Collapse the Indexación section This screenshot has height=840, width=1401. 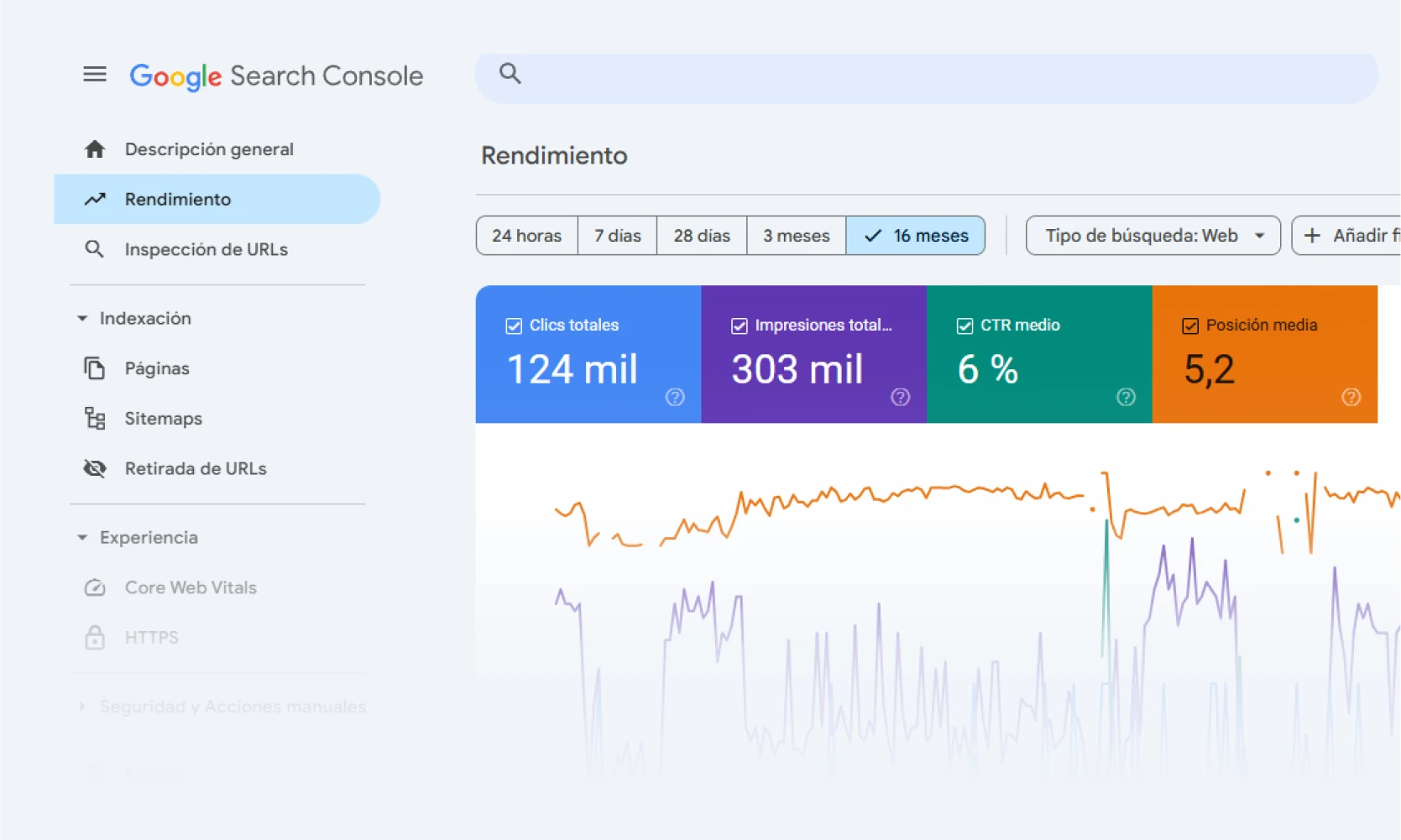pos(82,319)
